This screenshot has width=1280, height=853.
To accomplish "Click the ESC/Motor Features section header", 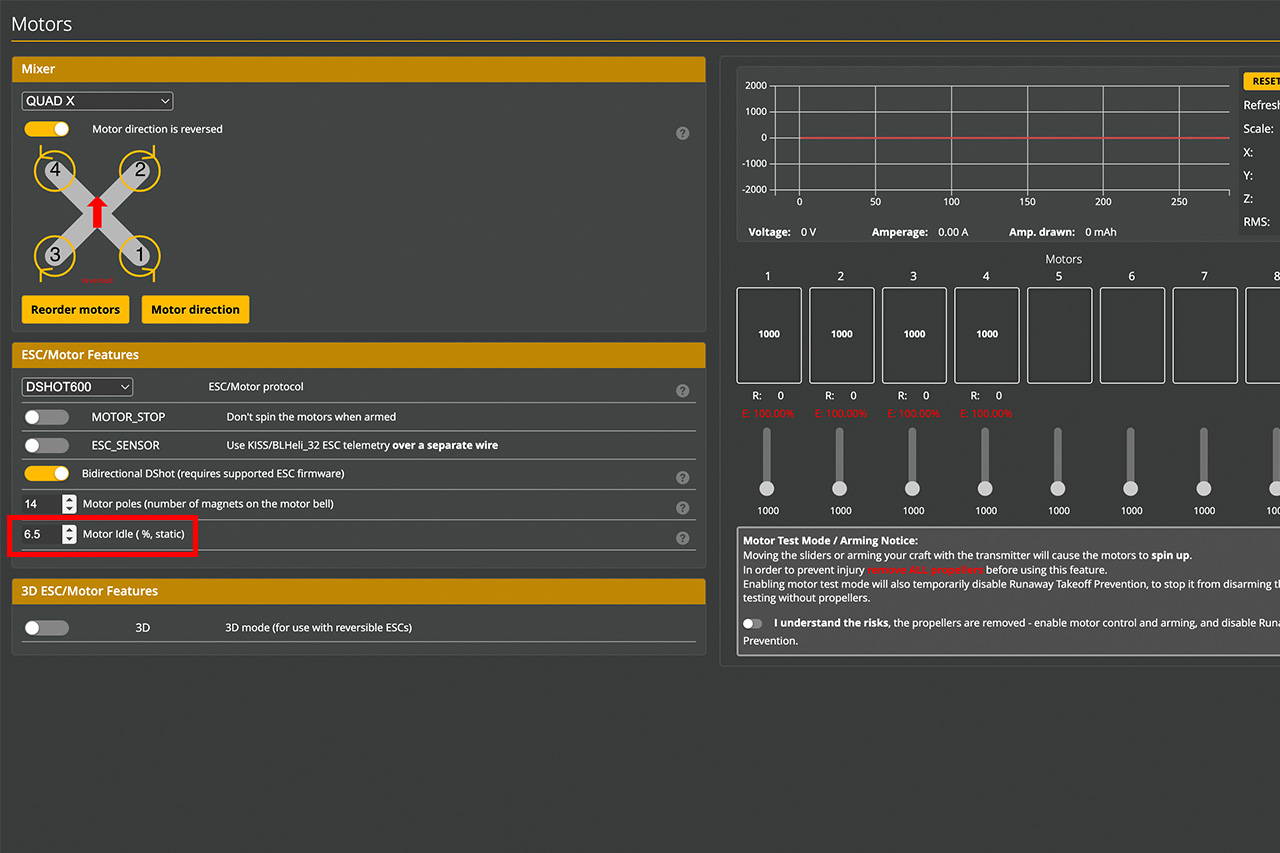I will click(359, 355).
